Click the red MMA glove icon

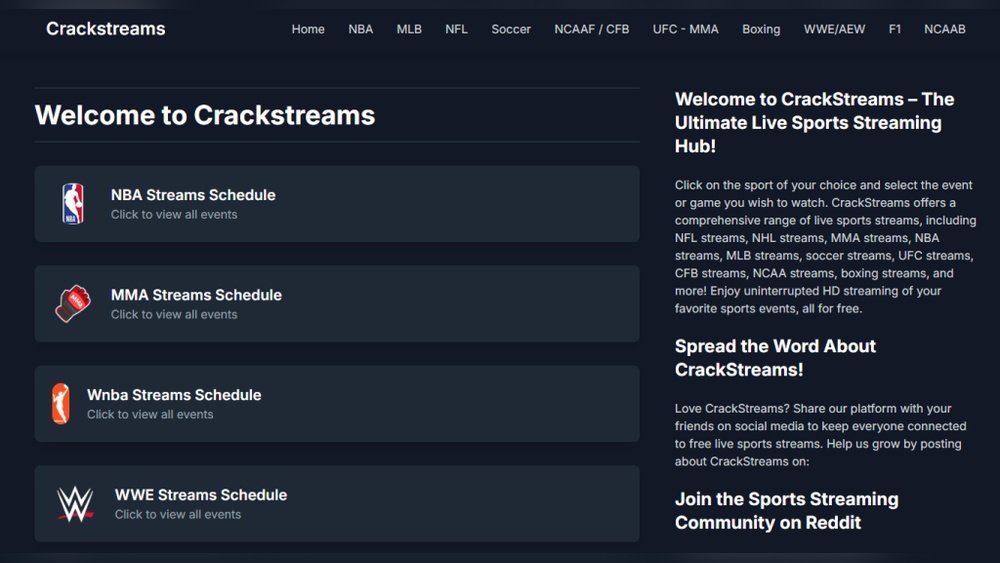73,304
